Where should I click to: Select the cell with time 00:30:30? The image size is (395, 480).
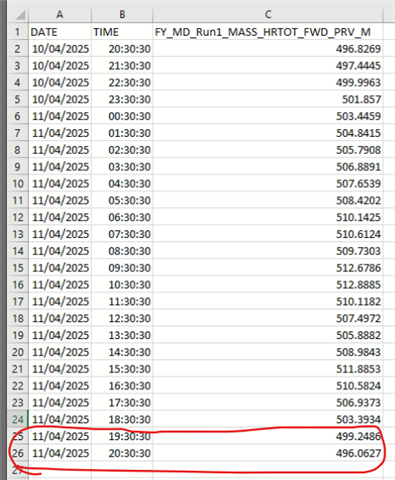point(122,116)
